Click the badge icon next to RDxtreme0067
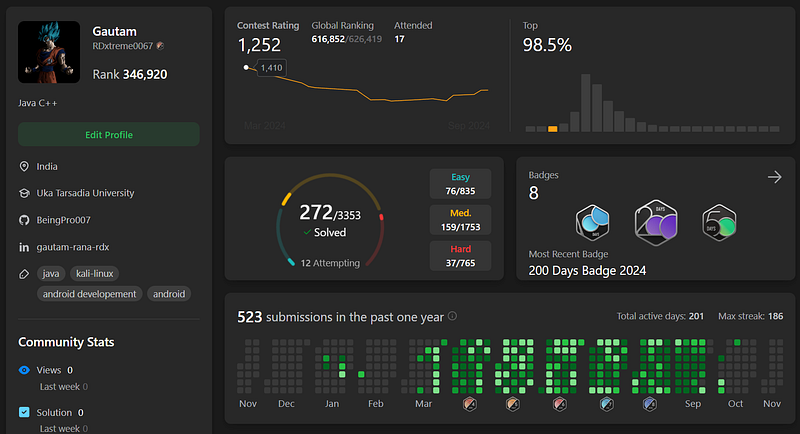The height and width of the screenshot is (434, 800). tap(160, 46)
